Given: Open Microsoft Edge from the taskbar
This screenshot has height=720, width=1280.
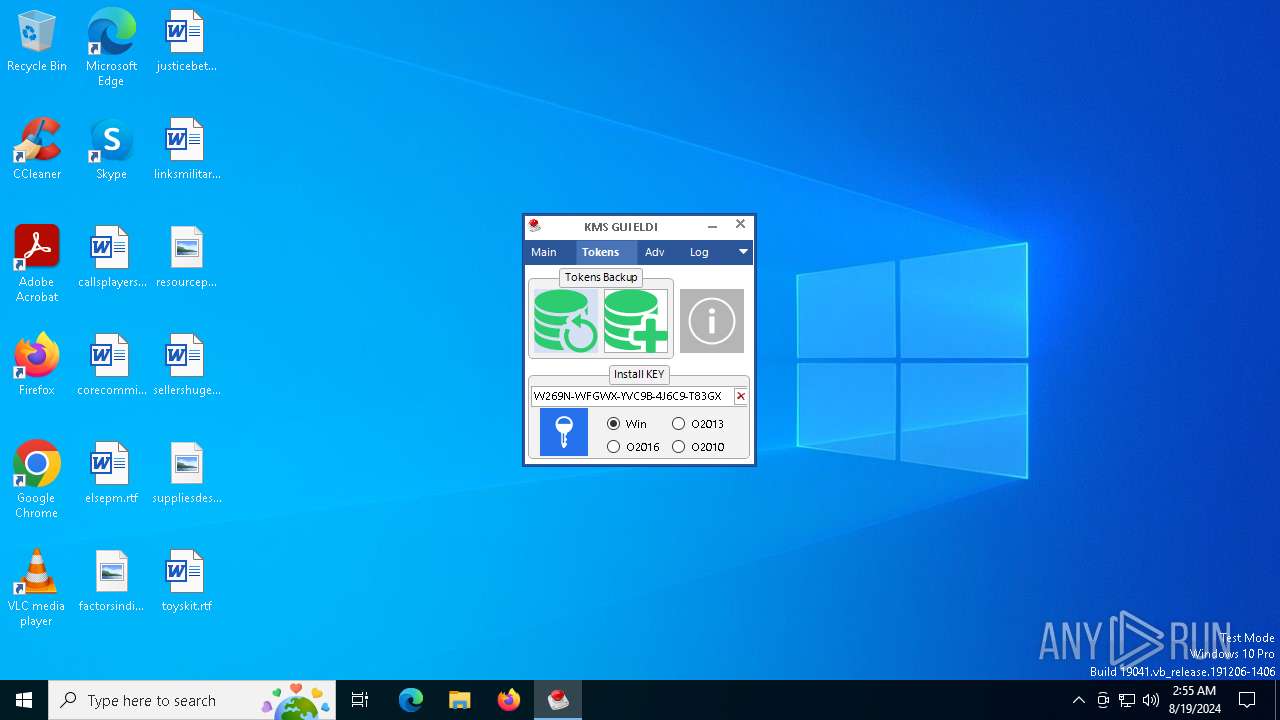Looking at the screenshot, I should click(411, 700).
